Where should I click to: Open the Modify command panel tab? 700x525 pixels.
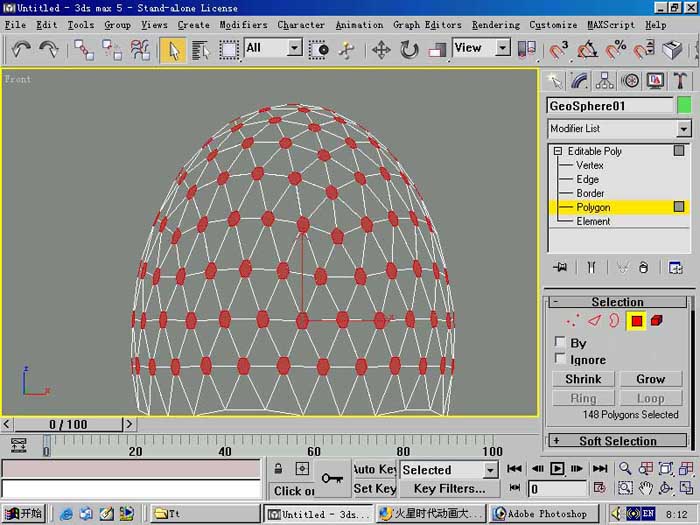pos(579,81)
